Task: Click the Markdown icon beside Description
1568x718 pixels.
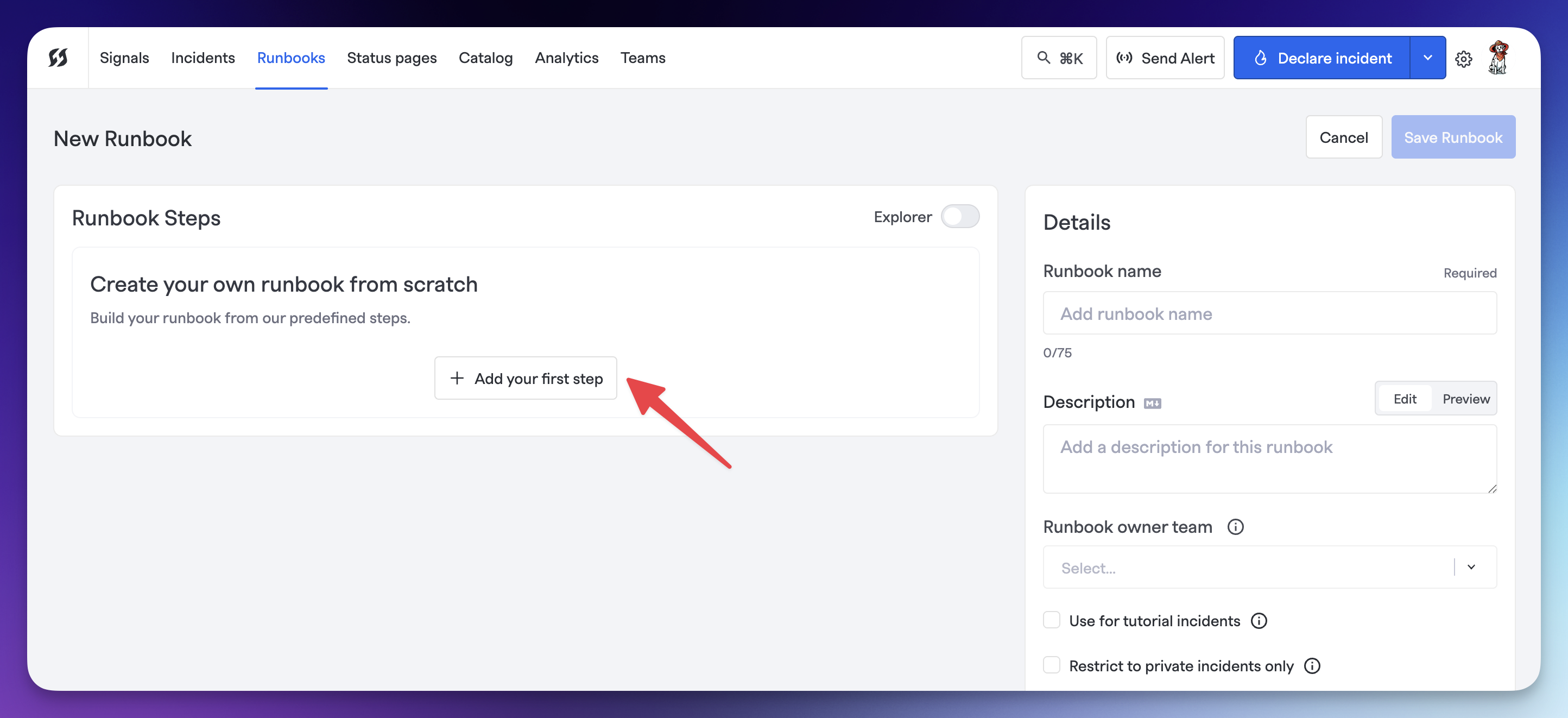Action: pos(1152,402)
